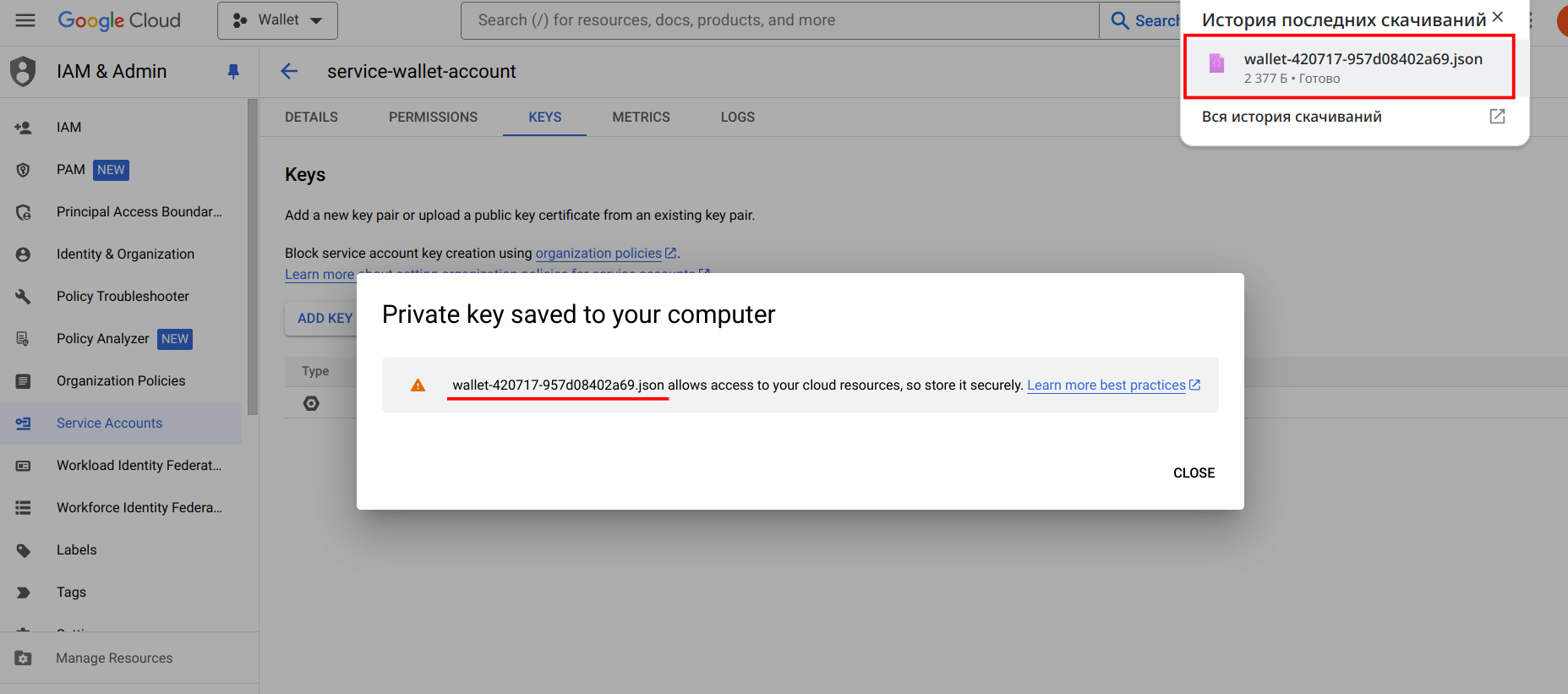
Task: Click the Manage Resources icon
Action: click(24, 658)
